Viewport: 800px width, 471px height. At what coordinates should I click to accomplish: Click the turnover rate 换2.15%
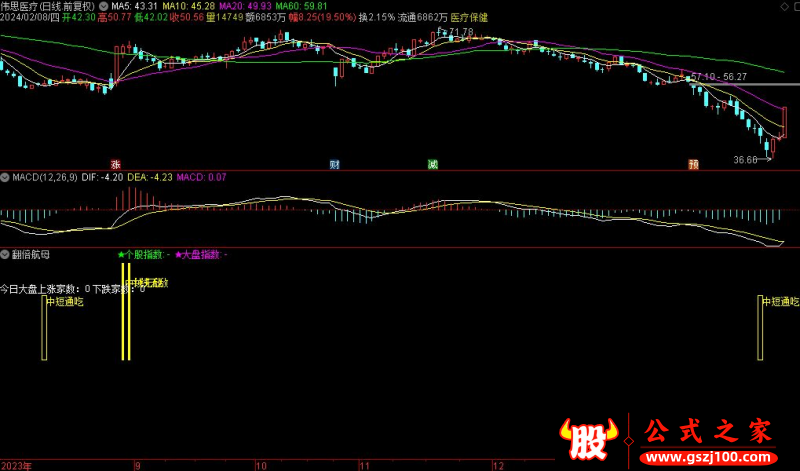(x=377, y=17)
